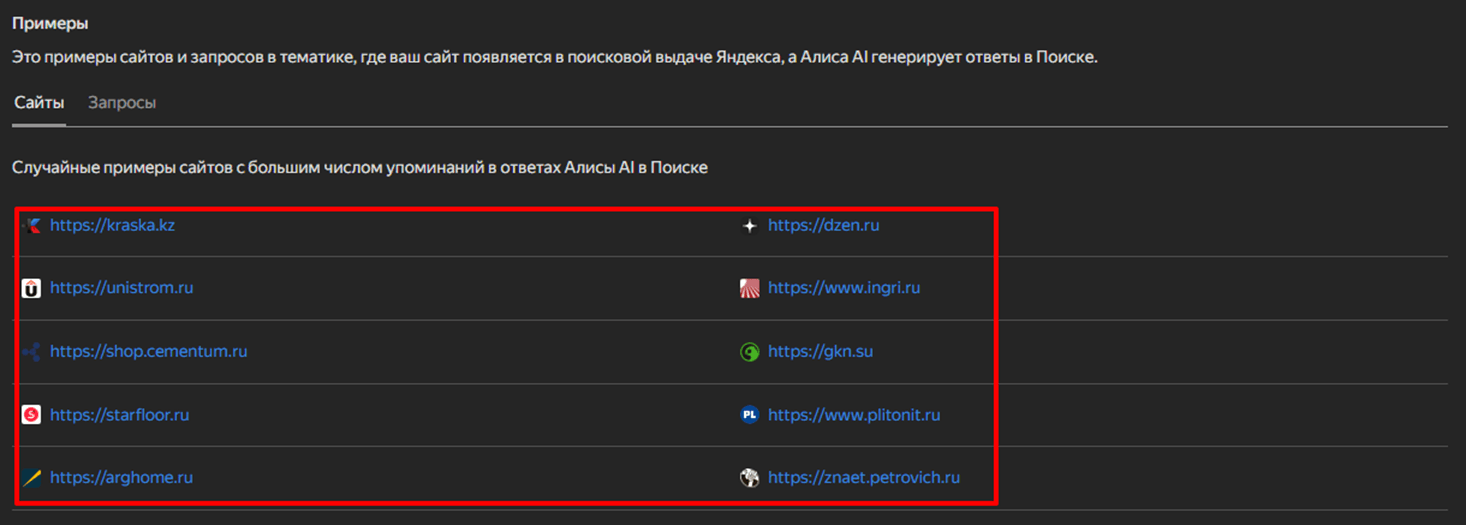Screen dimensions: 1466x525
Task: Click the starfloor.ru favicon
Action: coord(32,415)
